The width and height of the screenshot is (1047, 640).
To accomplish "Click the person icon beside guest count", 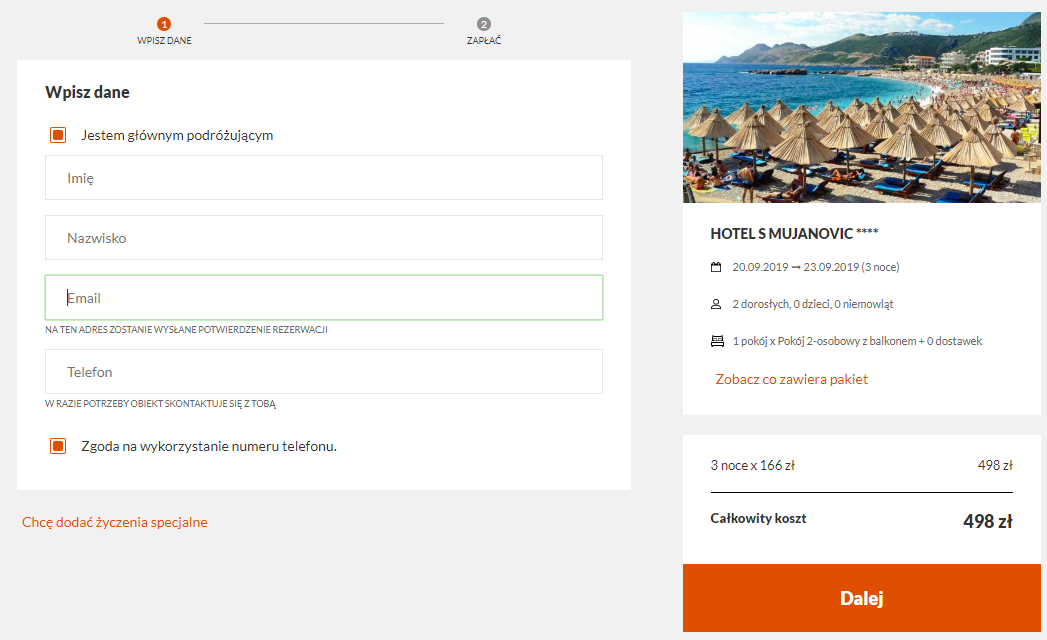I will click(x=716, y=304).
